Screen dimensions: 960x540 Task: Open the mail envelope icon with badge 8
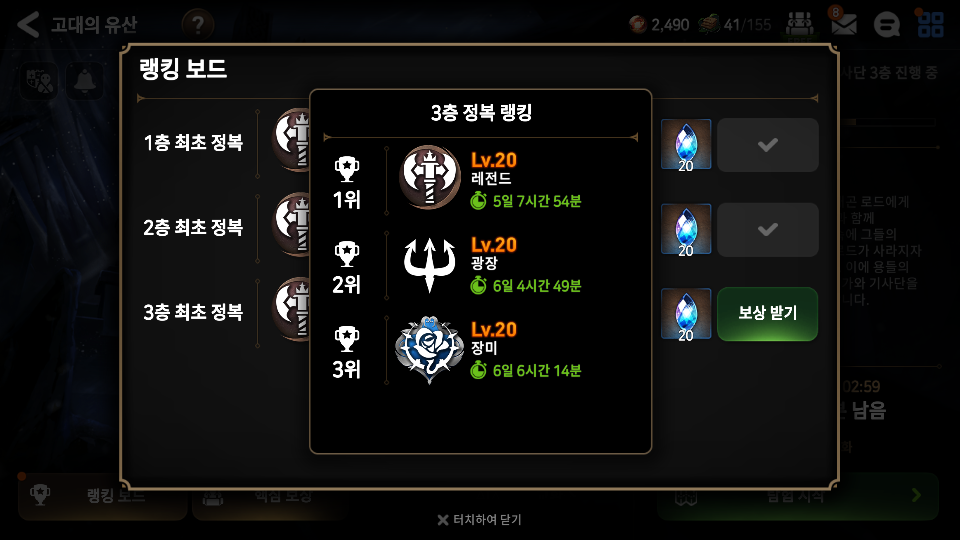pos(843,23)
